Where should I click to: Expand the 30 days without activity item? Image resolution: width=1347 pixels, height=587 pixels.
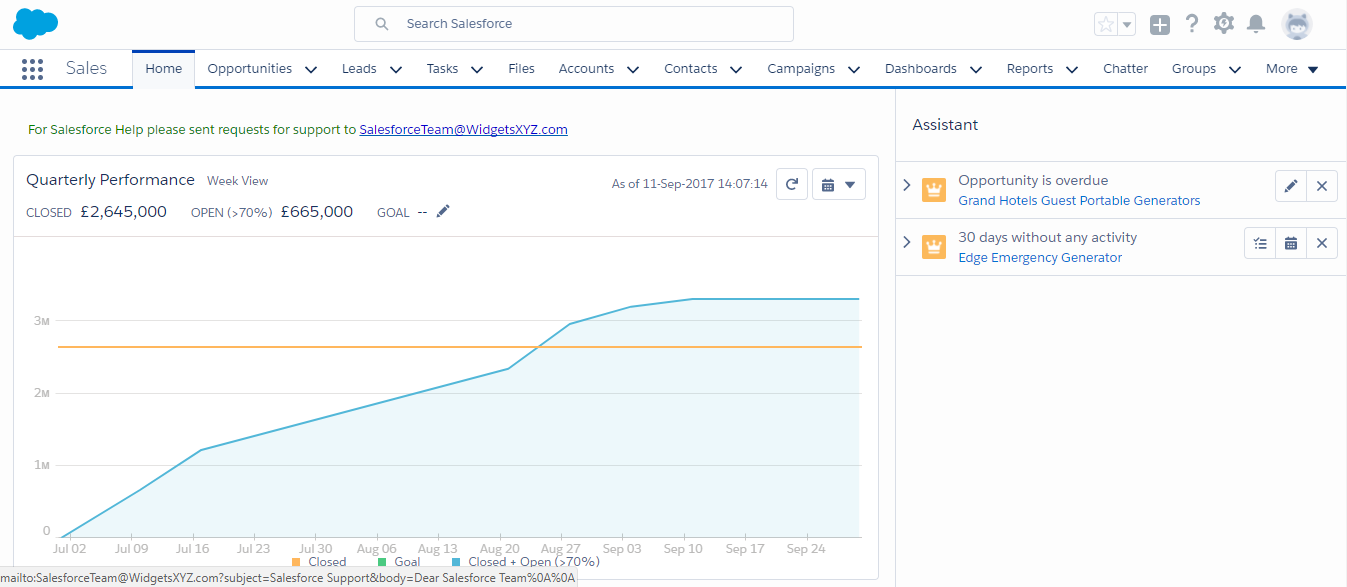click(x=907, y=242)
